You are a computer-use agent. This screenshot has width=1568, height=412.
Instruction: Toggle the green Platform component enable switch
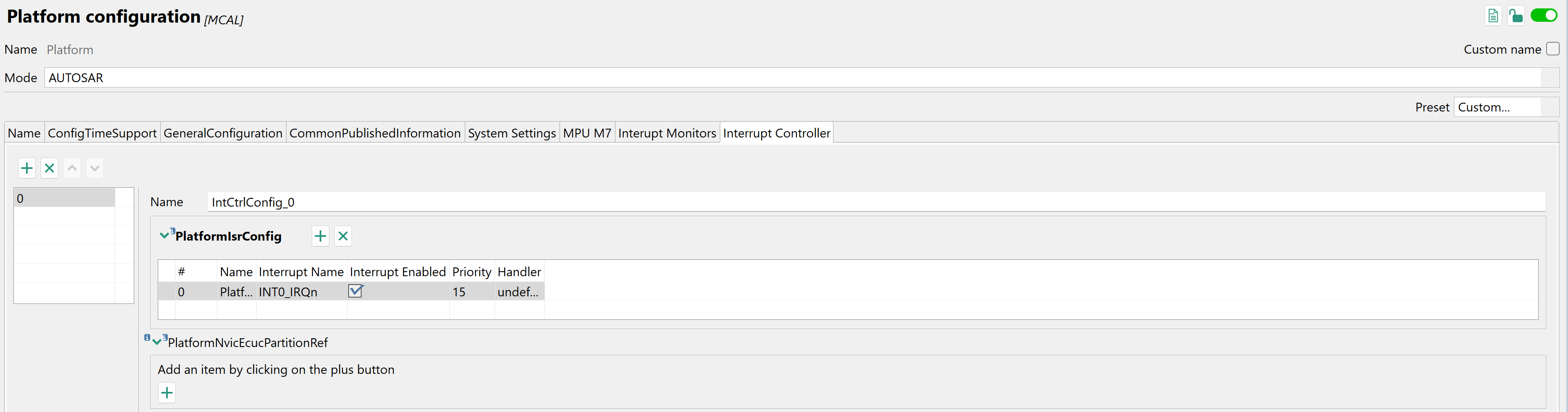(x=1543, y=16)
